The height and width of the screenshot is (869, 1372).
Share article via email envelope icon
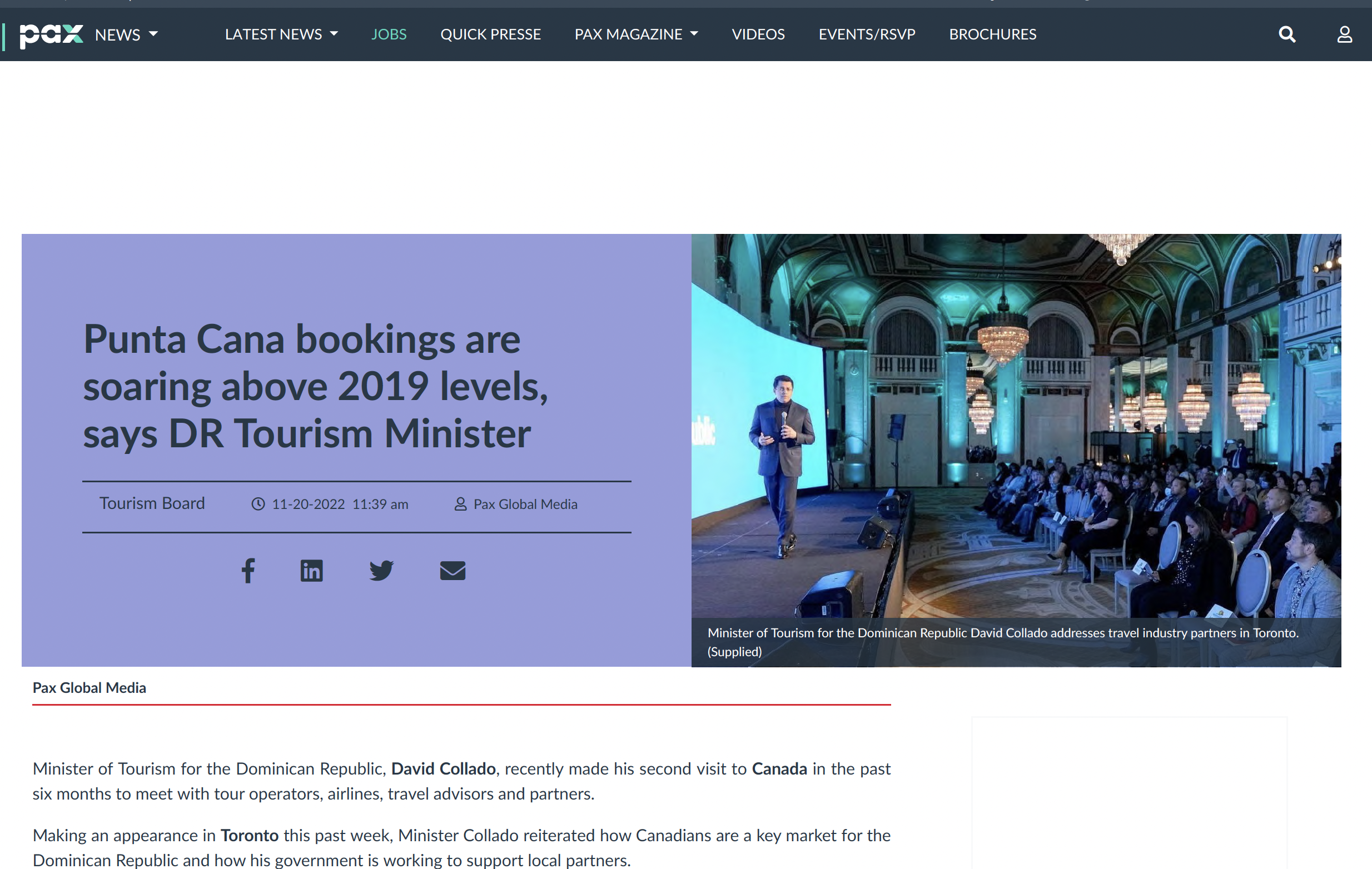[453, 570]
